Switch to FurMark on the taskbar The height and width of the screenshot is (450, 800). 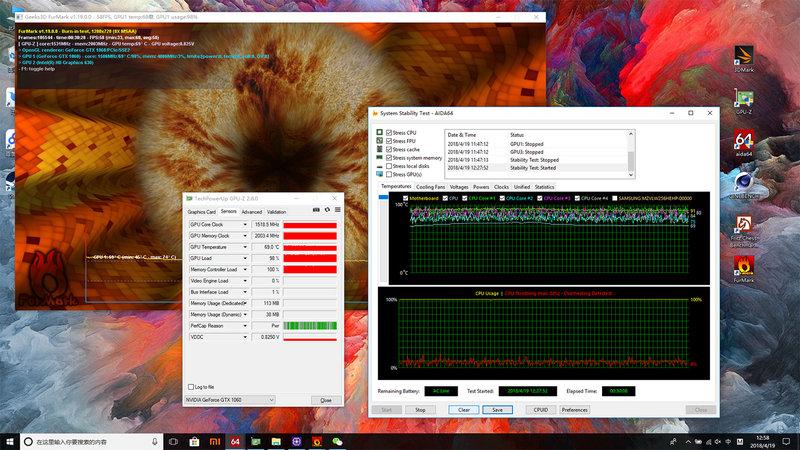[317, 441]
